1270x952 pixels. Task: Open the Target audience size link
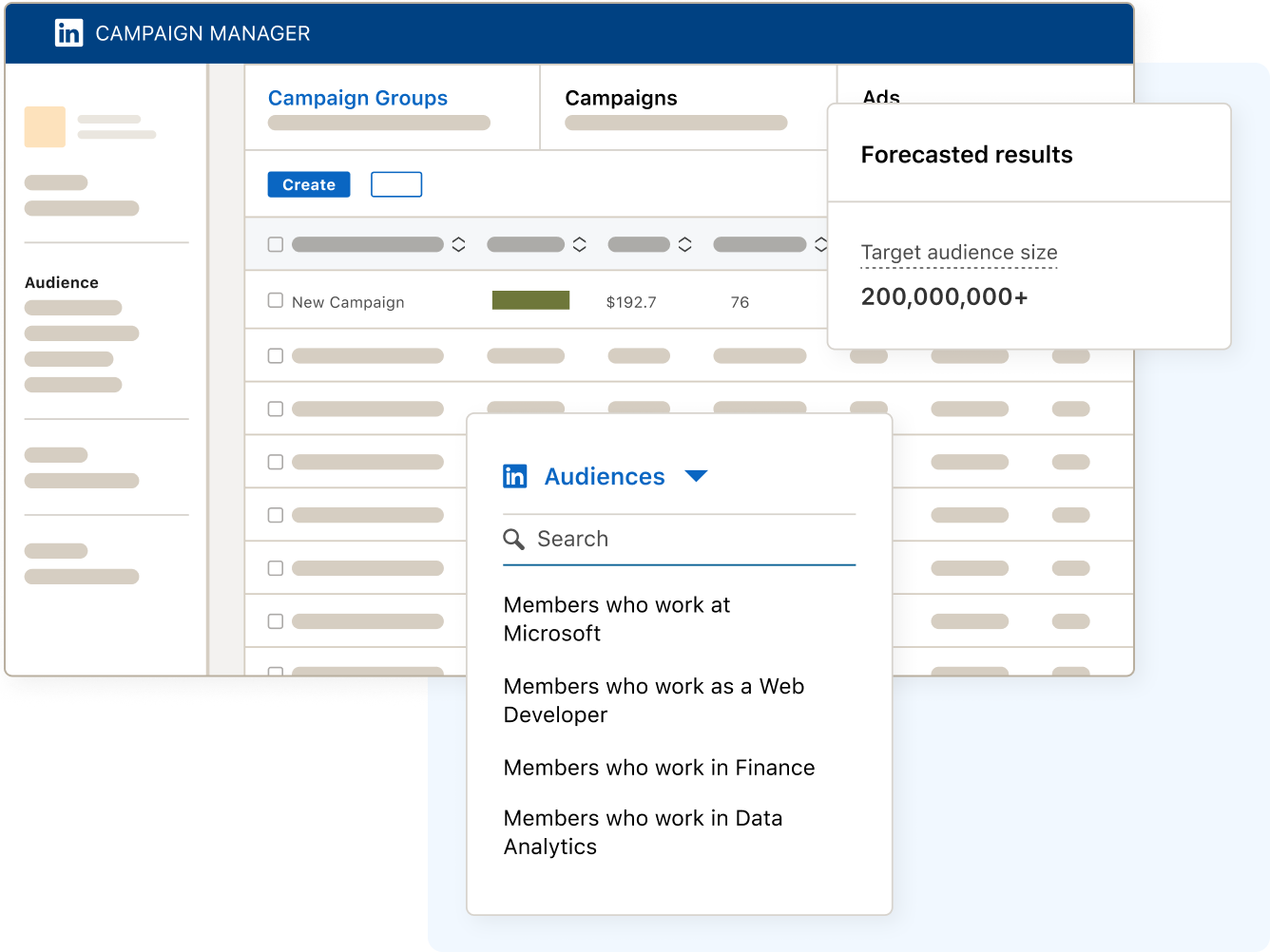958,253
